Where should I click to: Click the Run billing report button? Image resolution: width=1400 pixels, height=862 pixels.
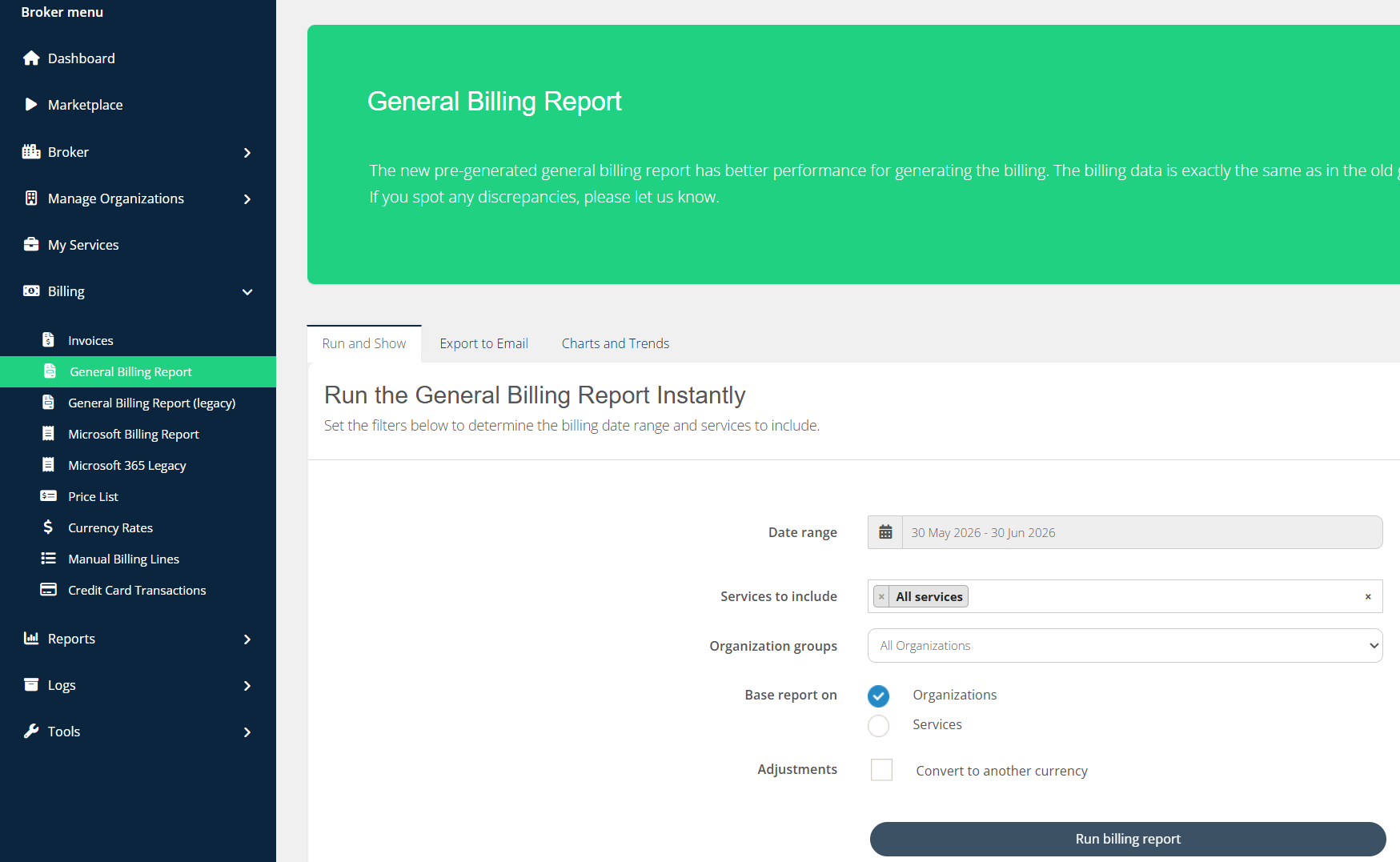coord(1128,839)
